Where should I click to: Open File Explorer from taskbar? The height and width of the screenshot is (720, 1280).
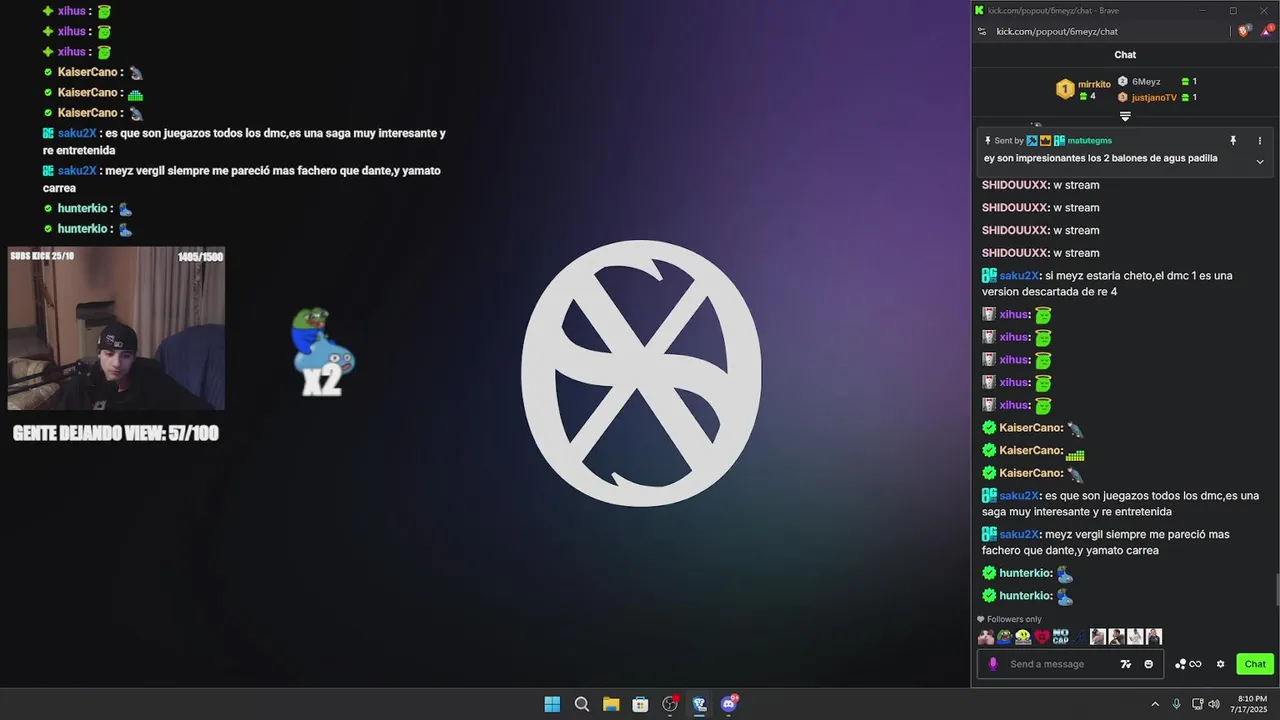coord(611,704)
